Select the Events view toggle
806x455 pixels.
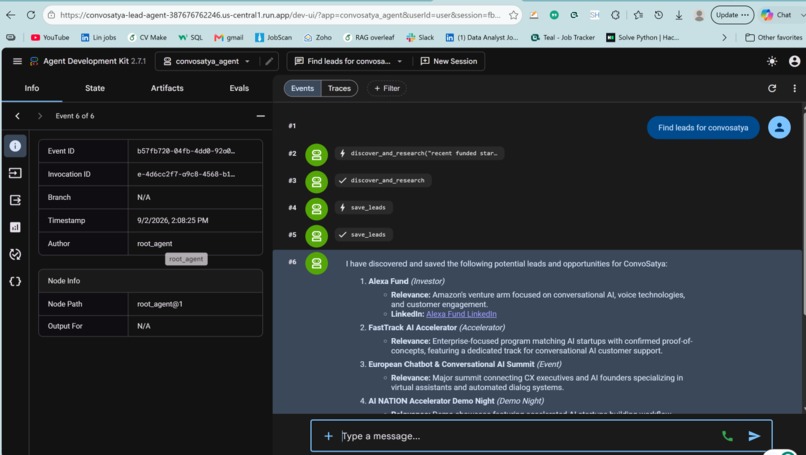click(x=302, y=88)
